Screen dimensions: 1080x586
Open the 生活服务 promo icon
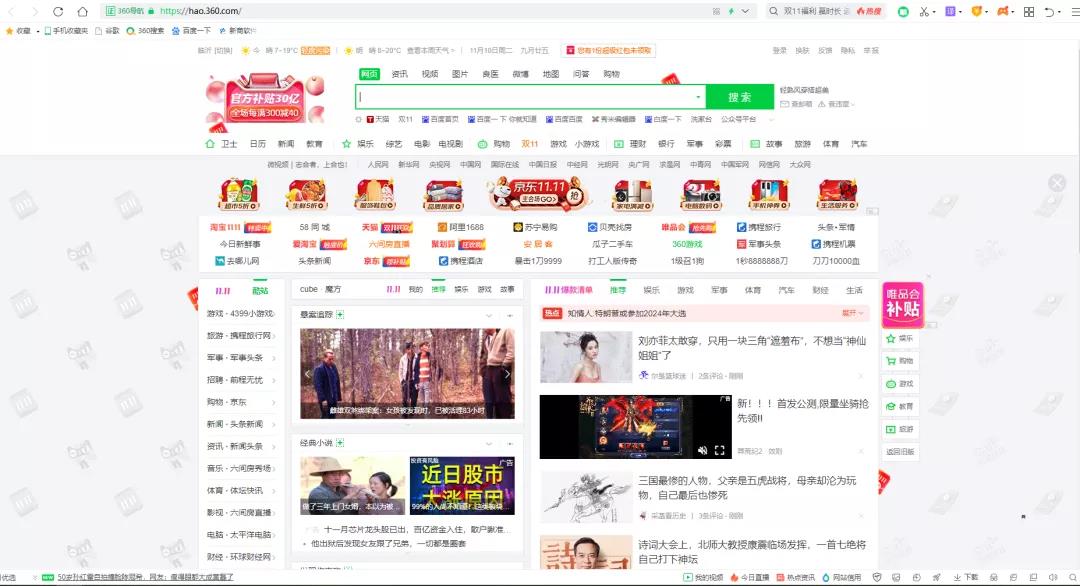coord(838,195)
